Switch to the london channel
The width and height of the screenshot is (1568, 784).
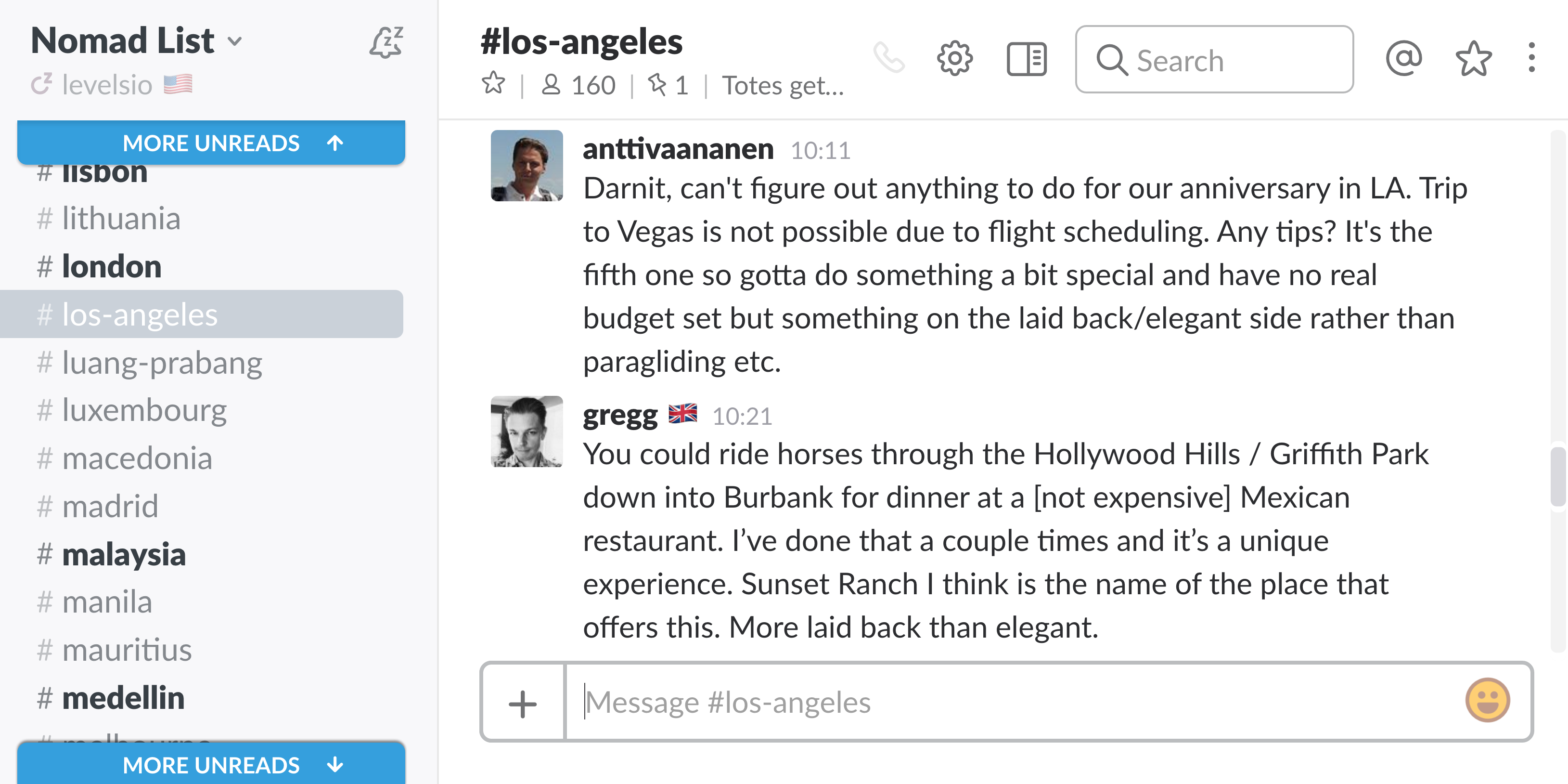pos(111,267)
